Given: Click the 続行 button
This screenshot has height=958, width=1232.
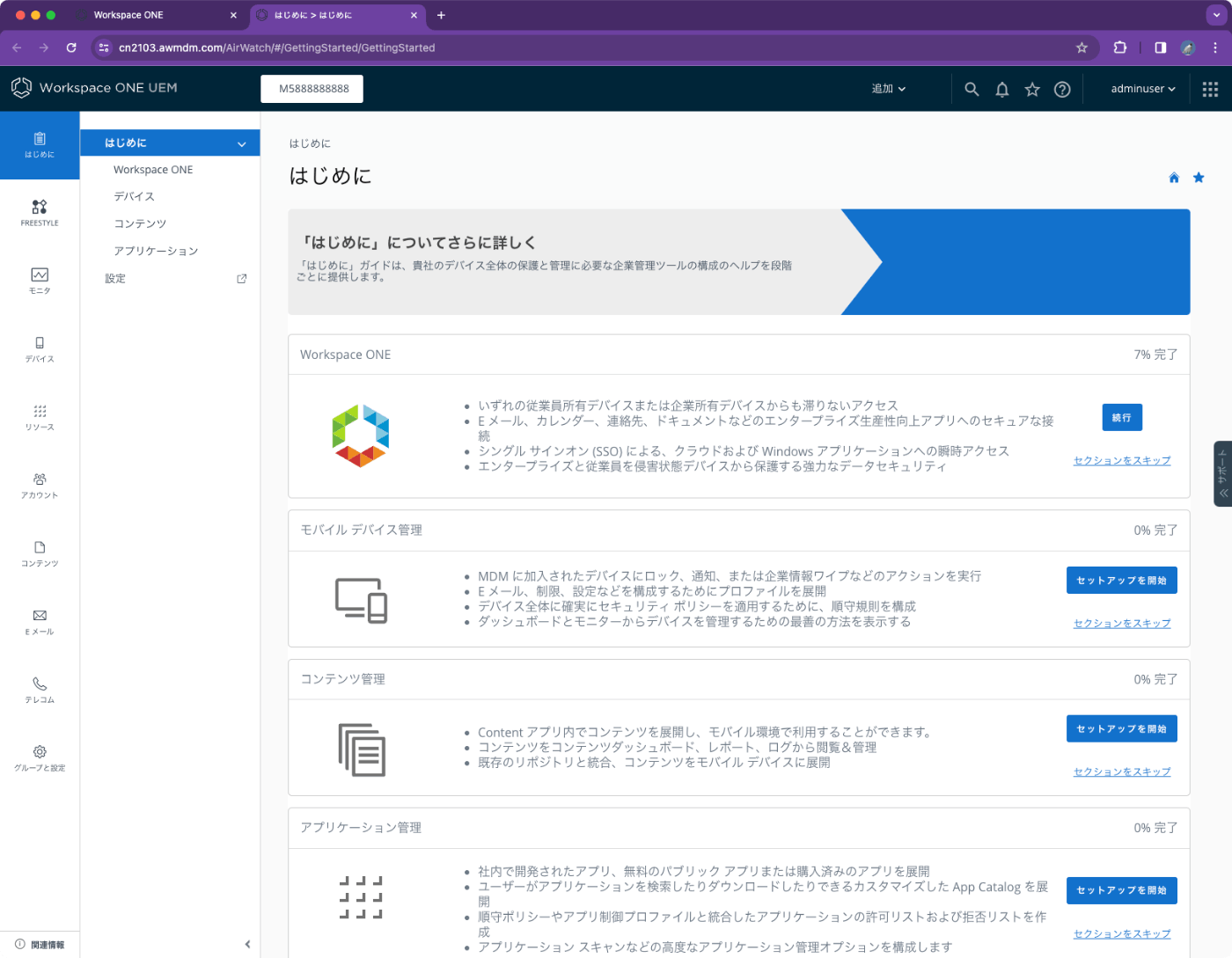Looking at the screenshot, I should [x=1122, y=418].
